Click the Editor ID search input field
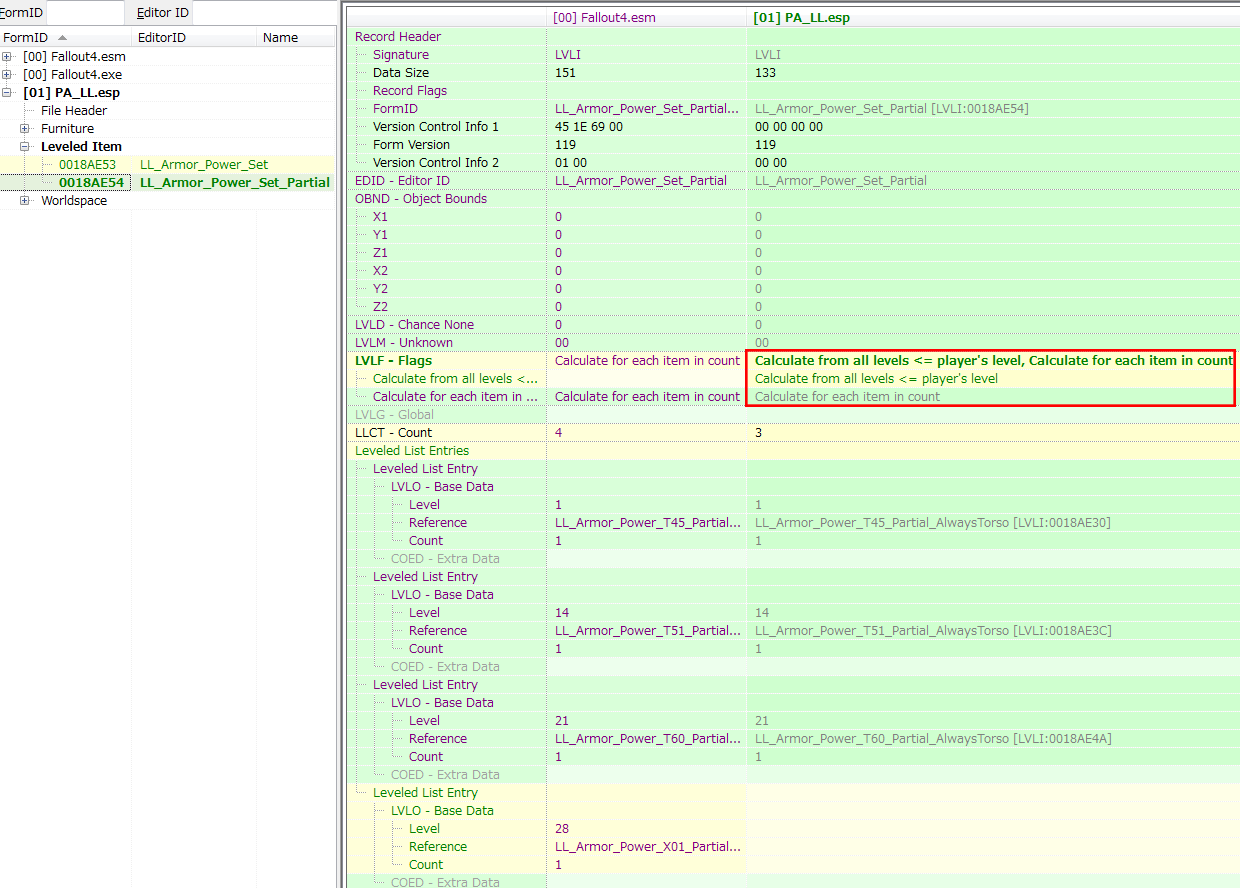The width and height of the screenshot is (1240, 888). tap(264, 13)
